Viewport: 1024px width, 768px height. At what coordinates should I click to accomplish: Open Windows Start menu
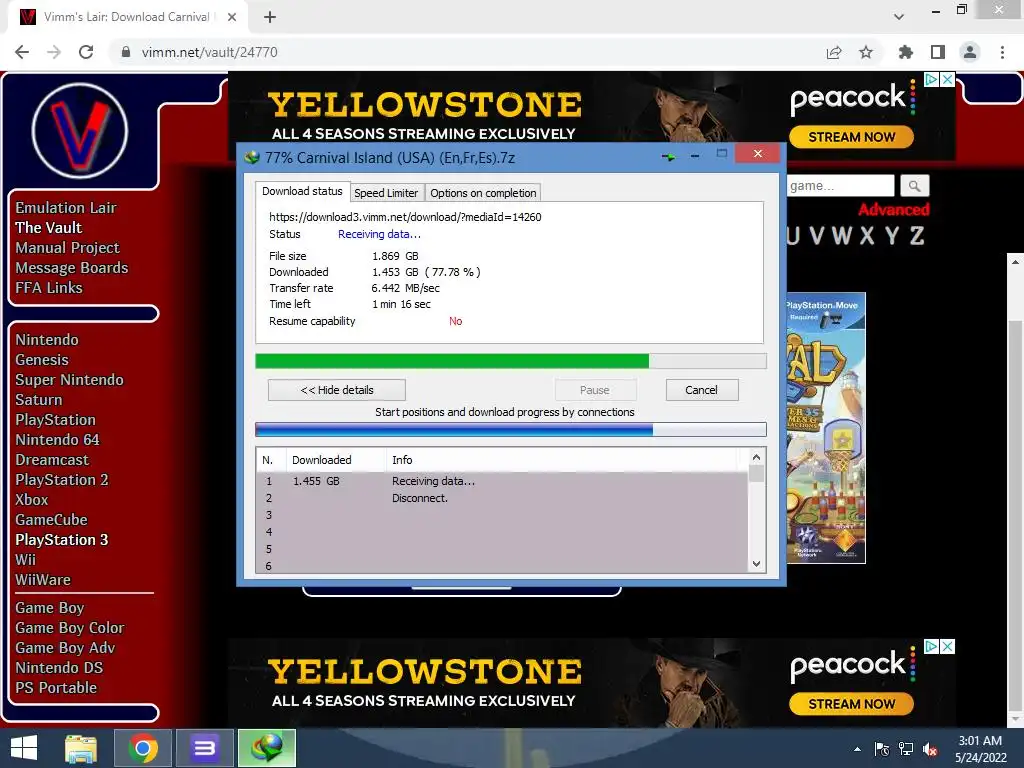[24, 748]
